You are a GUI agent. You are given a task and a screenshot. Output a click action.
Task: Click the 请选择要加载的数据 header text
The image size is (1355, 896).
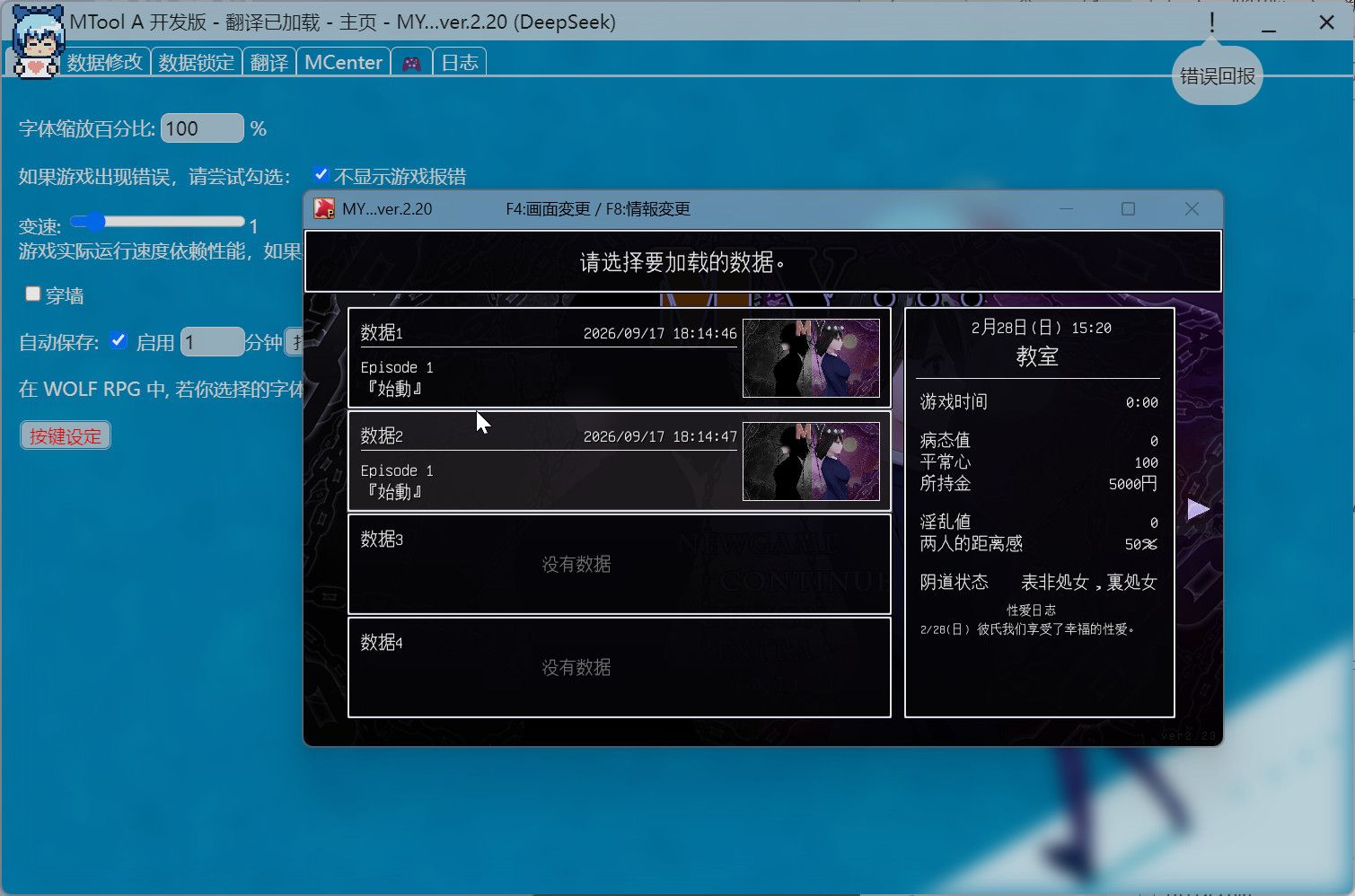[683, 262]
